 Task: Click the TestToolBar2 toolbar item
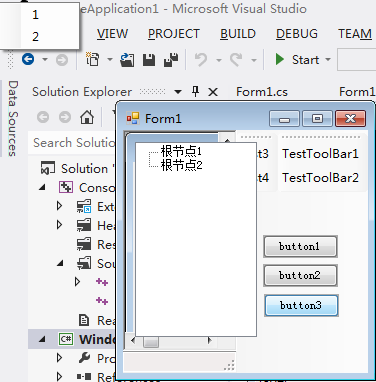point(320,177)
